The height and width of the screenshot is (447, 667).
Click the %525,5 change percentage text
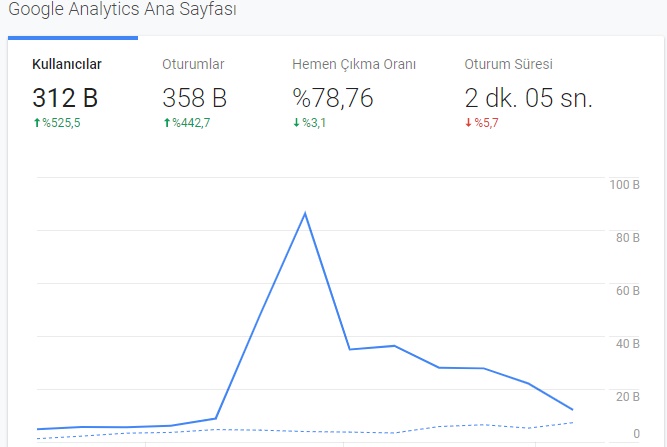click(62, 122)
